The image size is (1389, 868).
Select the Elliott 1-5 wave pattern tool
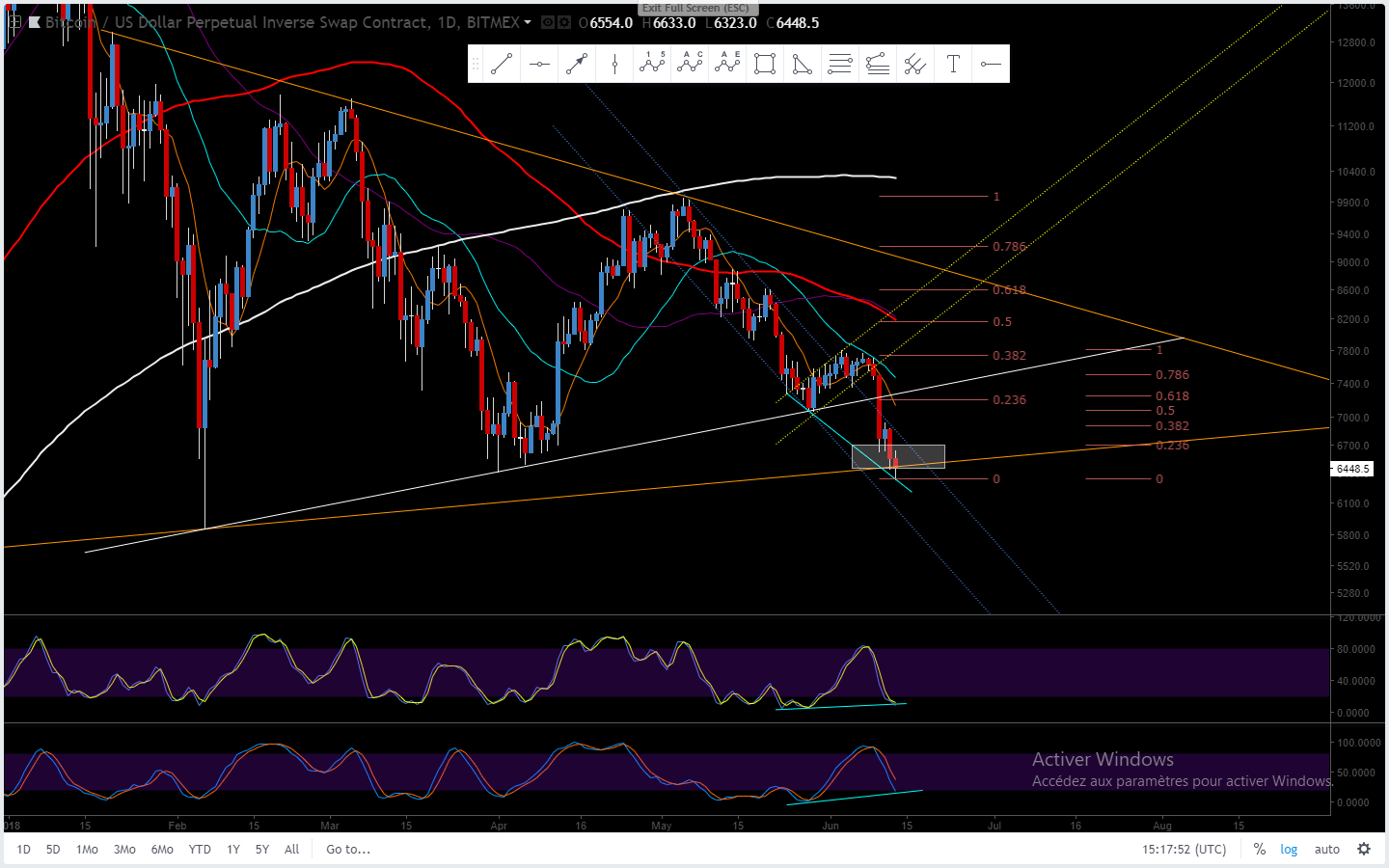tap(652, 65)
